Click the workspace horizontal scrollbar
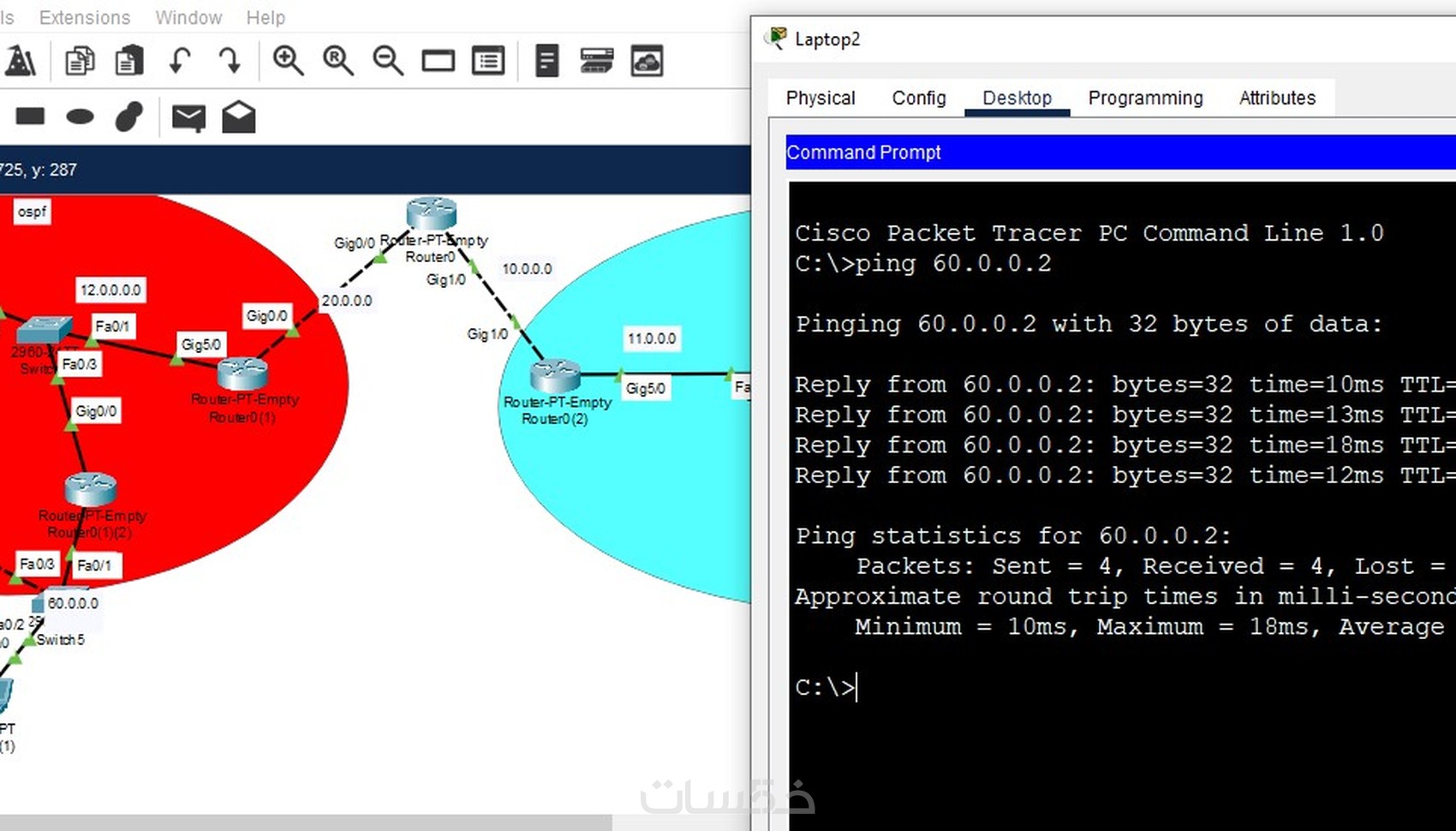The image size is (1456, 831). (x=306, y=822)
